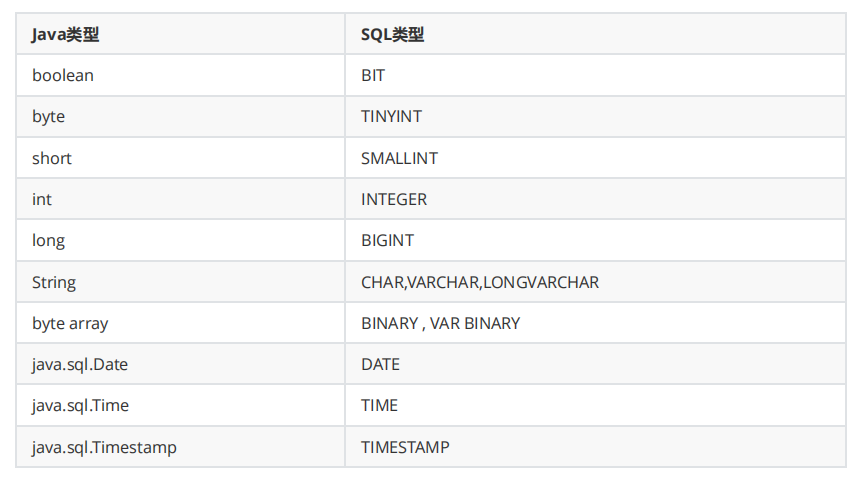Click the java.sql.Date cell
This screenshot has width=866, height=481.
[x=80, y=364]
